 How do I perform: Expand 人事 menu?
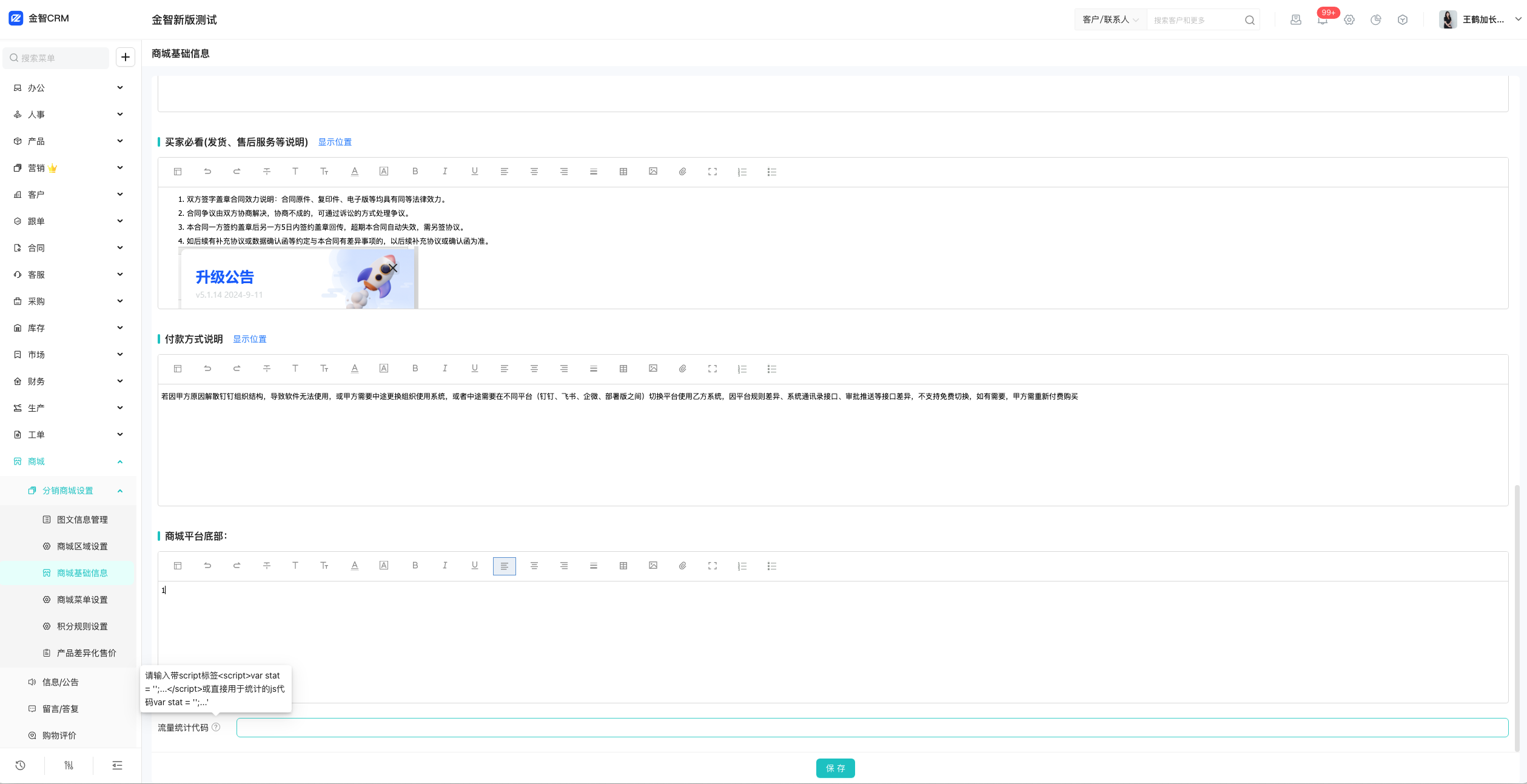point(68,115)
